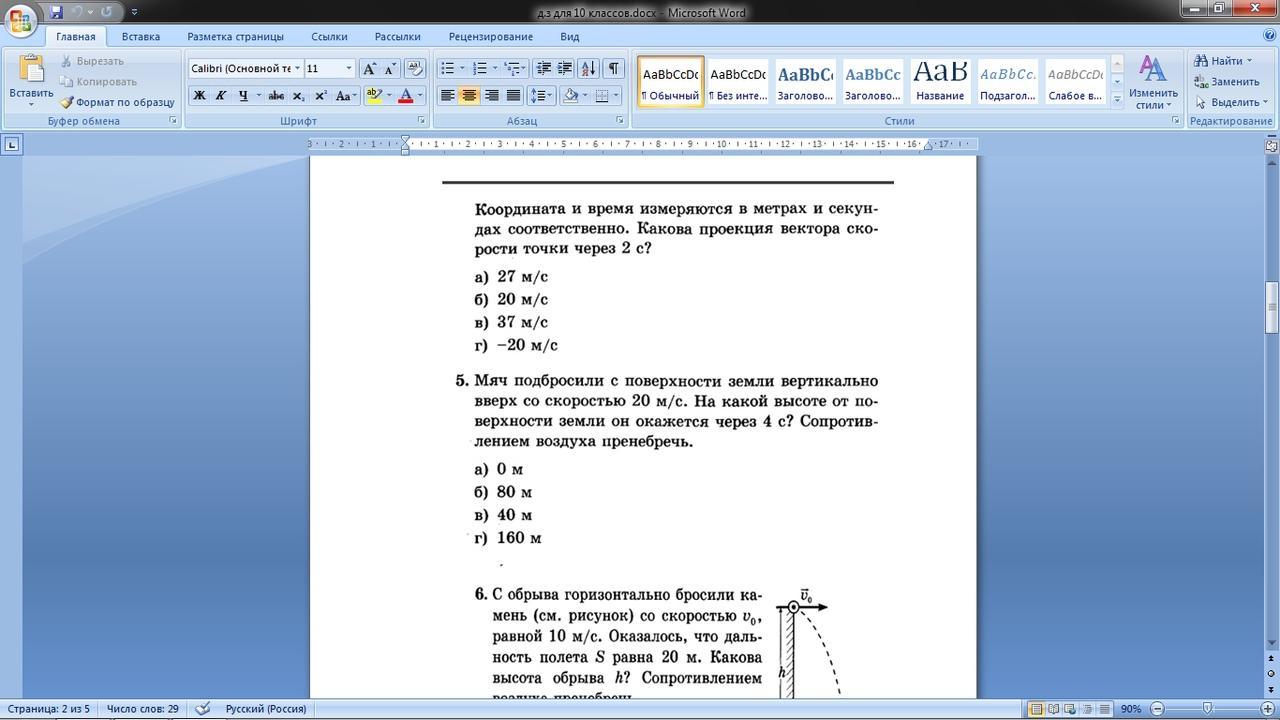Open Найти (Find) dropdown arrow
Screen dimensions: 1280x720
tap(1249, 61)
